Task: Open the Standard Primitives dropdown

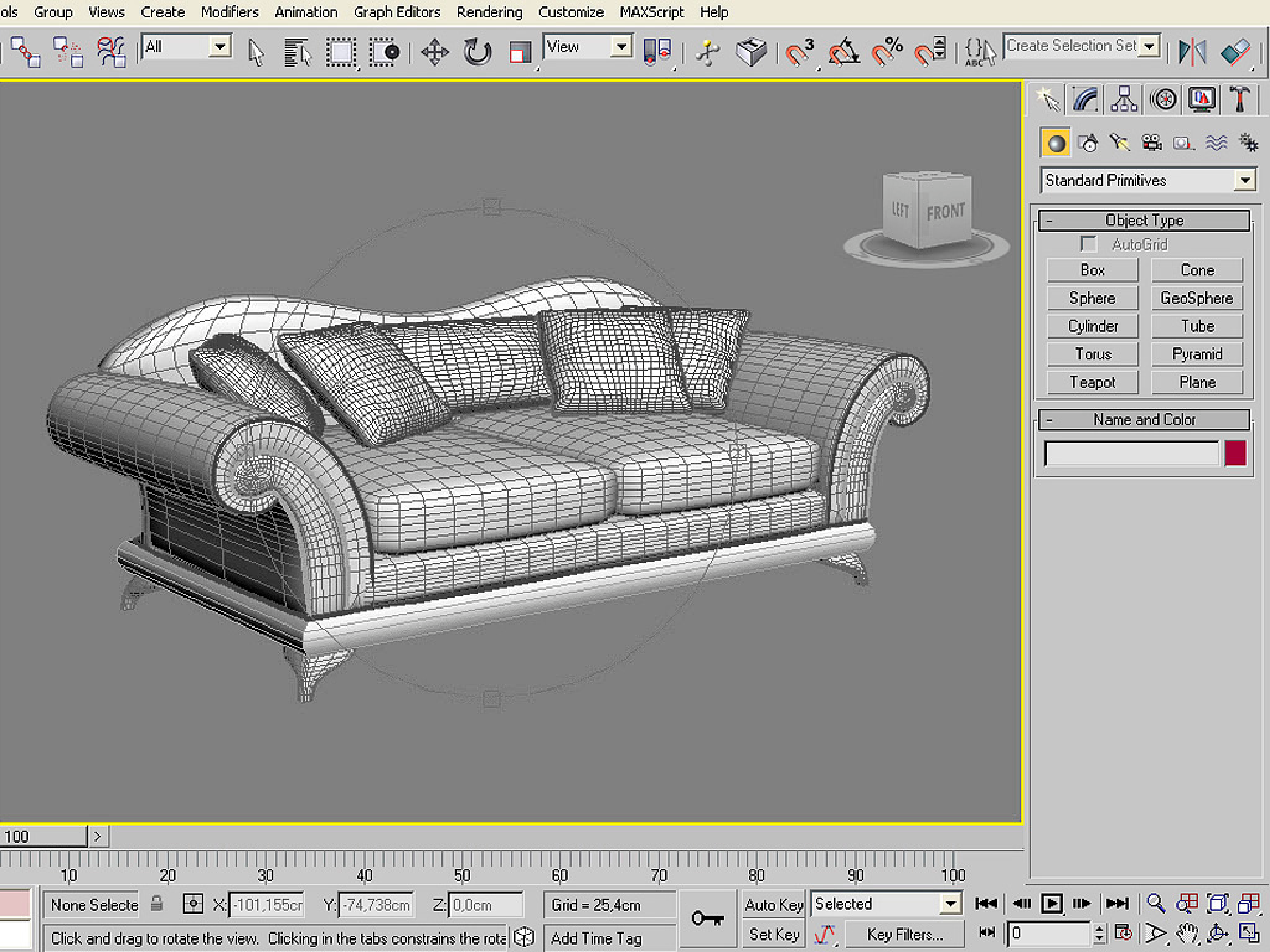Action: coord(1245,180)
